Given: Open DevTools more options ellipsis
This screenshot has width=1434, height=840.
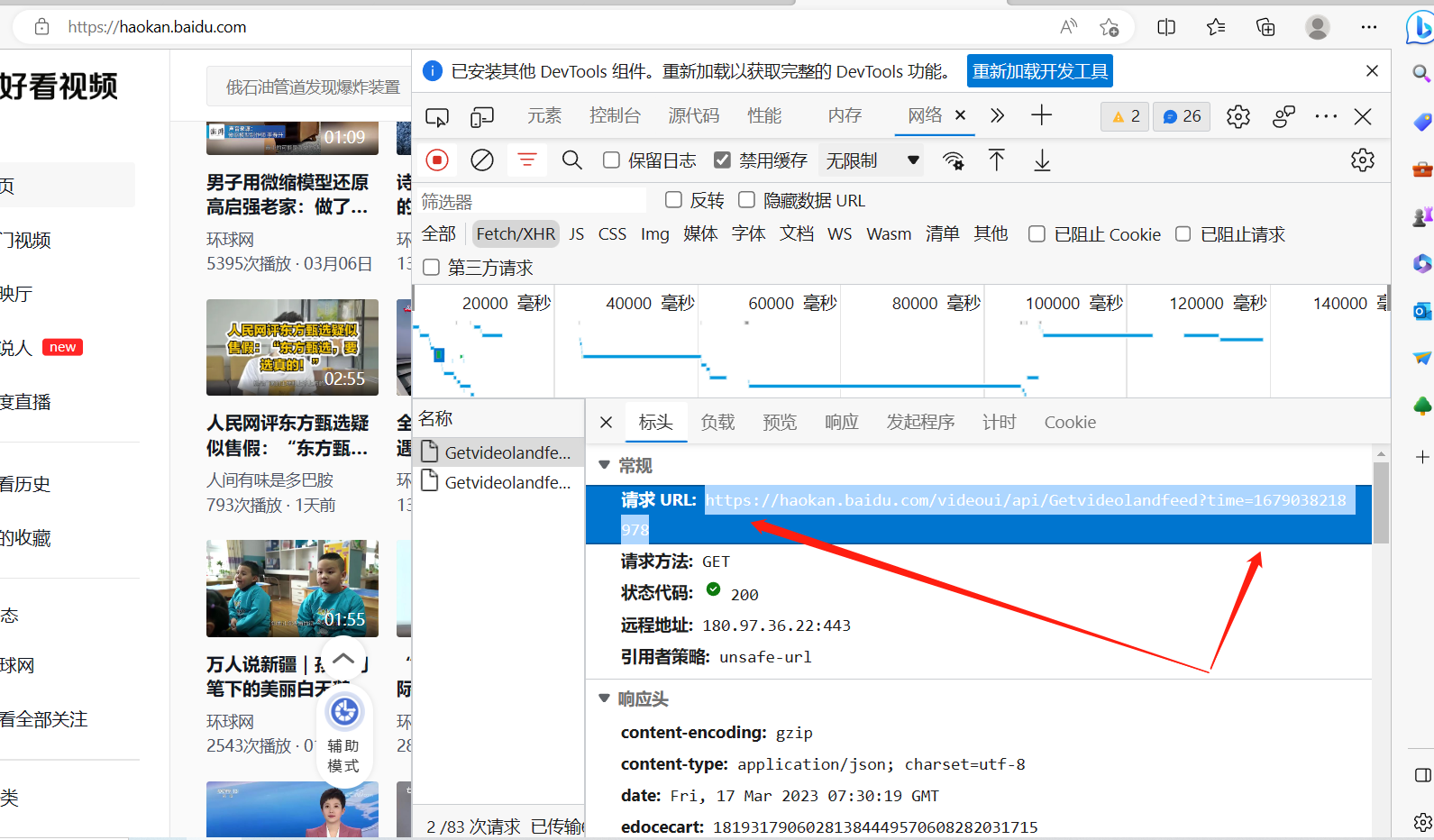Looking at the screenshot, I should [x=1326, y=116].
